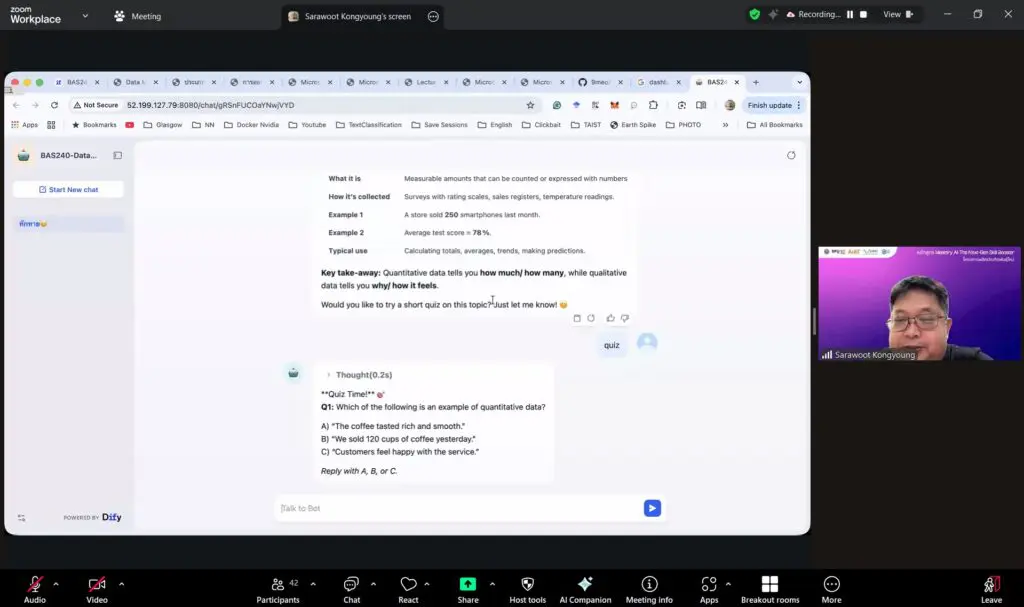Open Chrome's tab search chevron

800,82
